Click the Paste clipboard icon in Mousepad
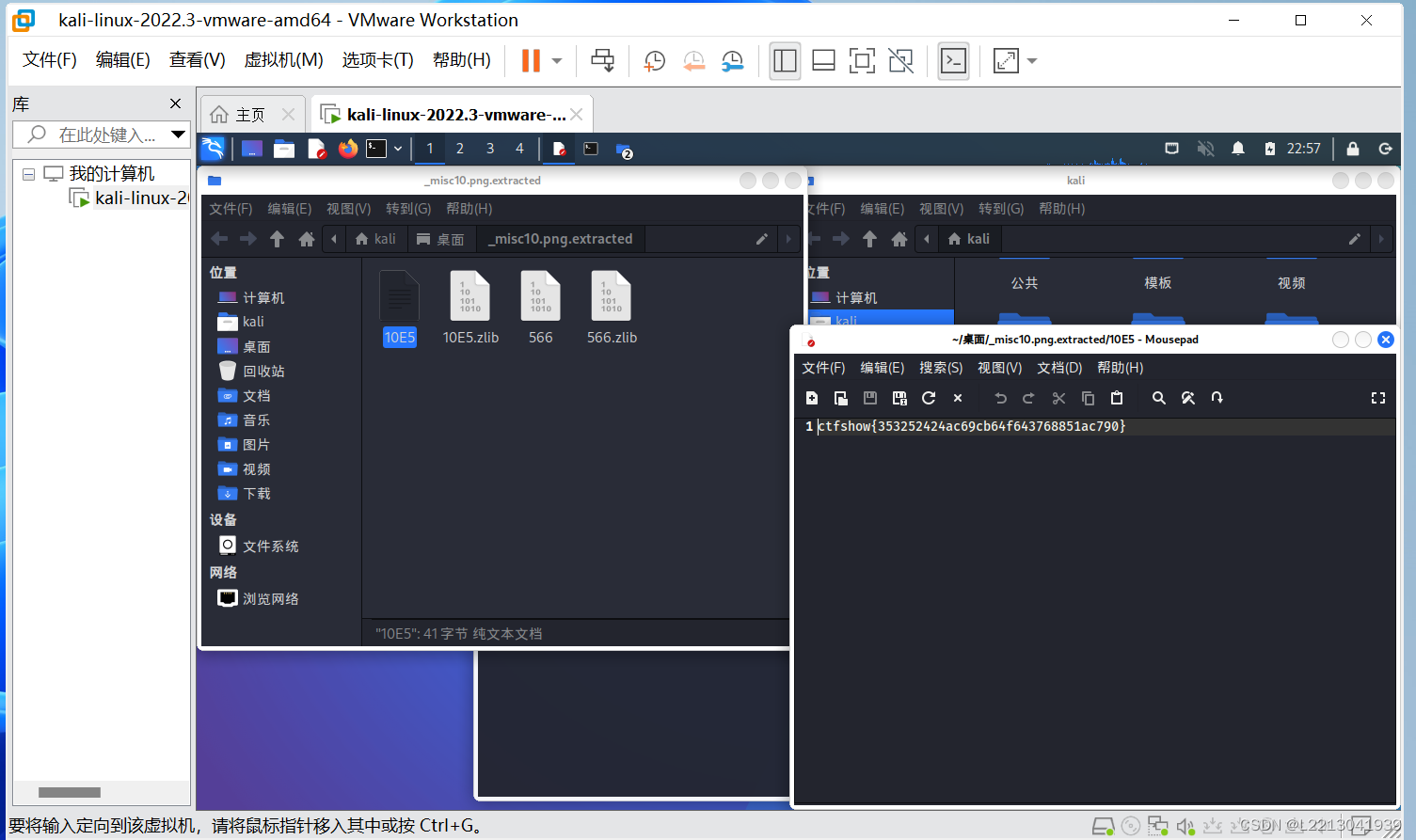The height and width of the screenshot is (840, 1416). 1117,398
